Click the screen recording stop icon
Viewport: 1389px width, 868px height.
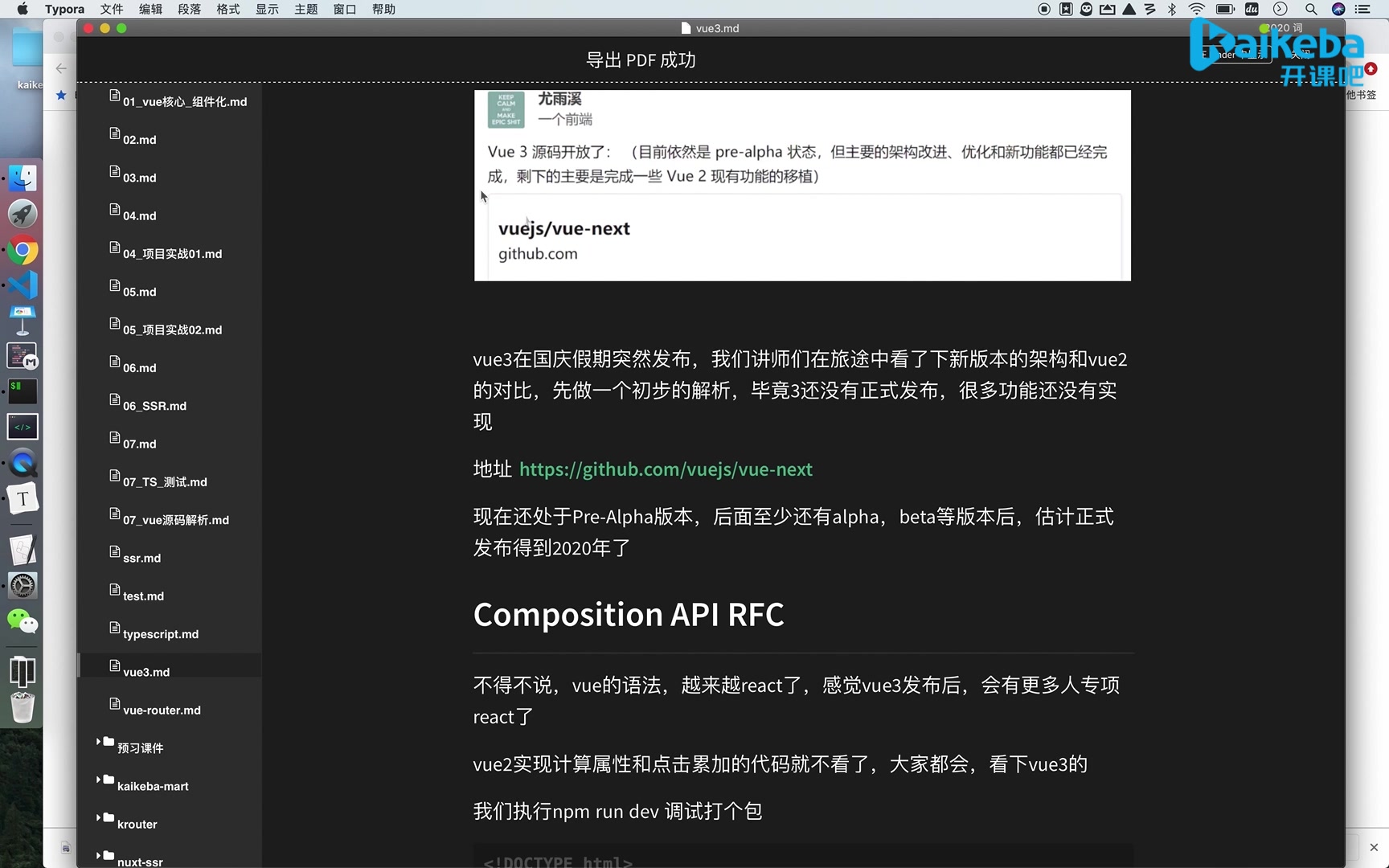tap(1044, 9)
